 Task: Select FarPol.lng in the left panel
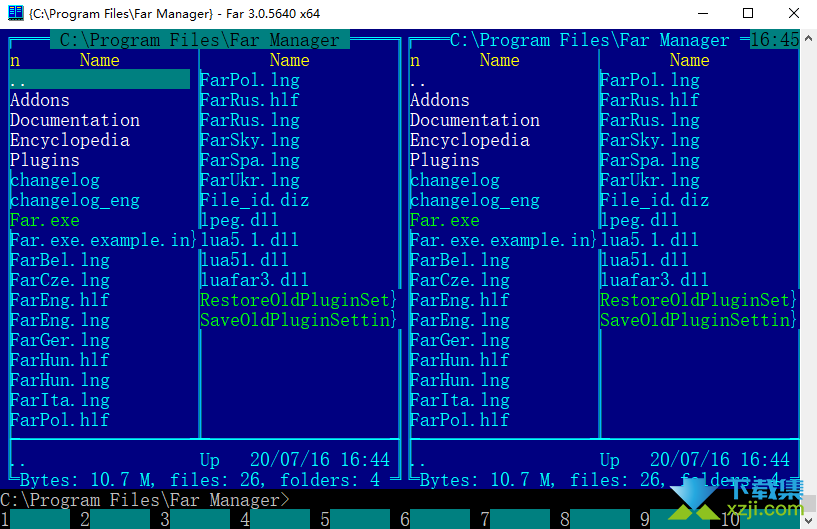[250, 80]
